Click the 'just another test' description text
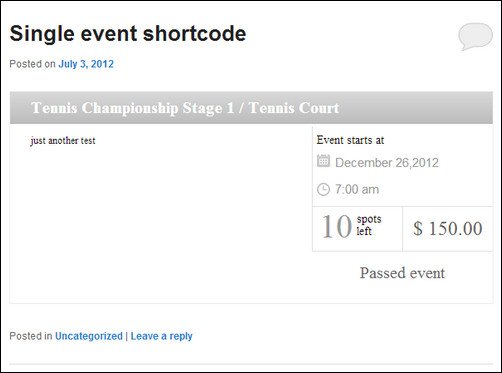This screenshot has width=502, height=373. pos(63,141)
